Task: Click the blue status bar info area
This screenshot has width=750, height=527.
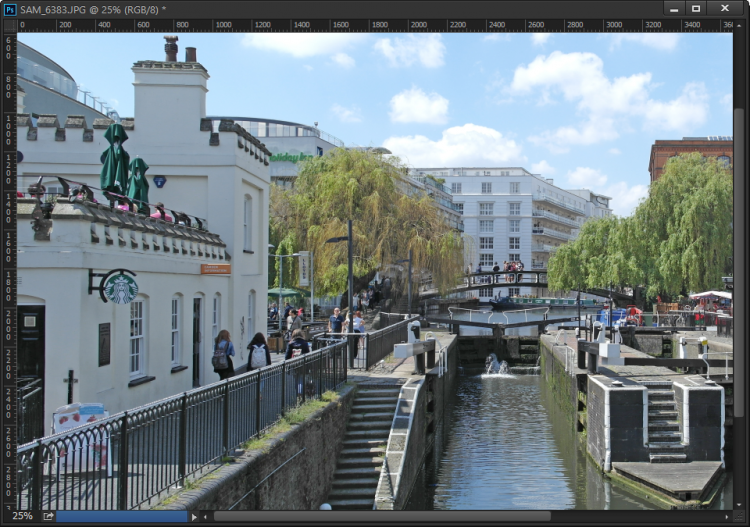Action: (122, 516)
